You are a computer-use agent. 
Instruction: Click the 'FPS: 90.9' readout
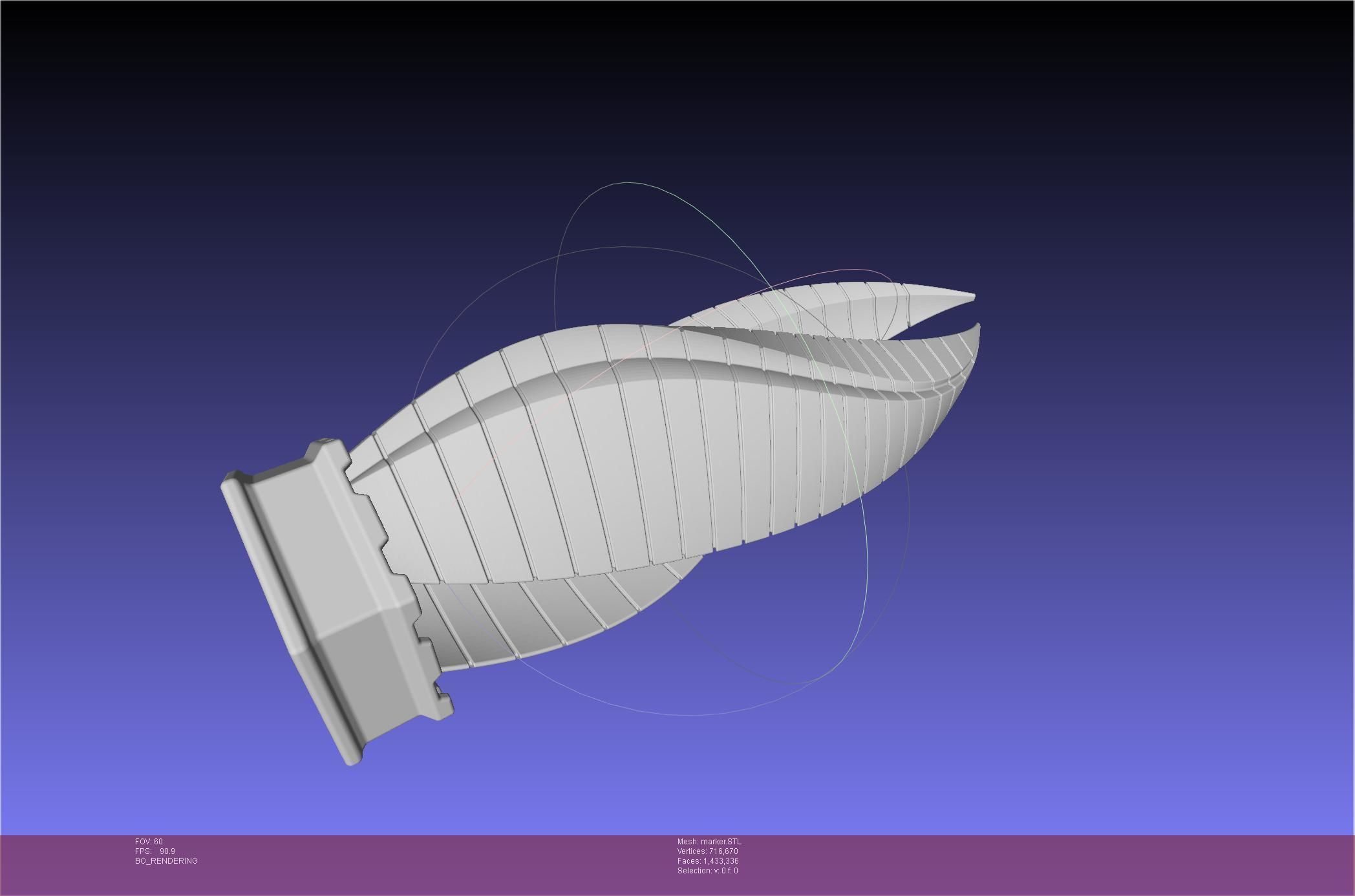tap(155, 851)
